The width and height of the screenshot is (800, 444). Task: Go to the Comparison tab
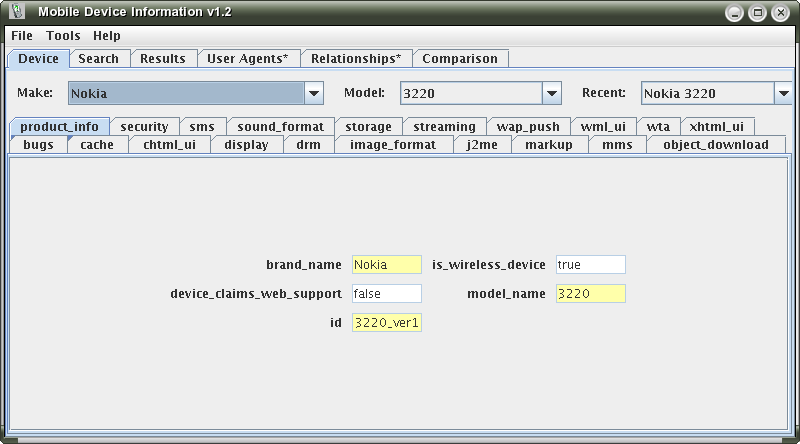[x=460, y=59]
